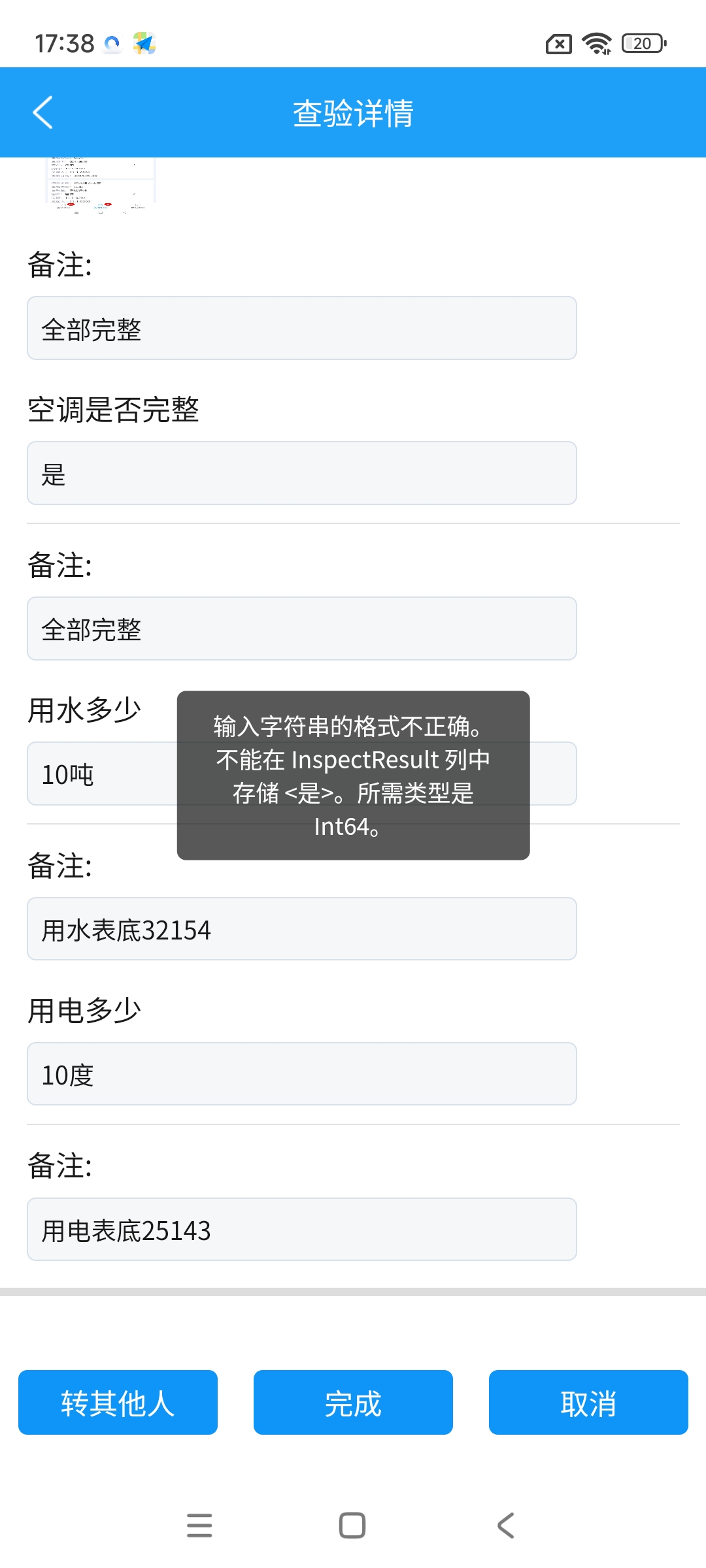Image resolution: width=706 pixels, height=1568 pixels.
Task: Tap the SIM card missing status icon
Action: click(x=558, y=44)
